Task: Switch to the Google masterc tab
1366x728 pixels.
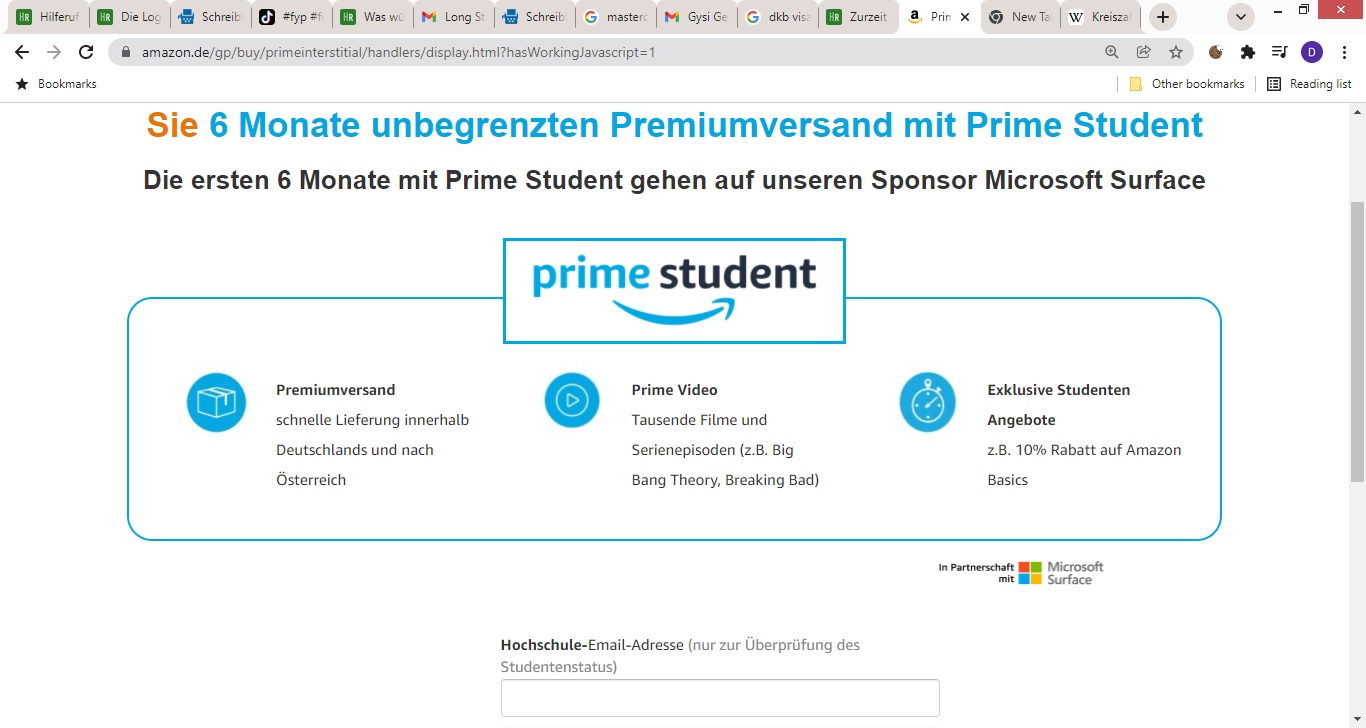Action: [615, 17]
